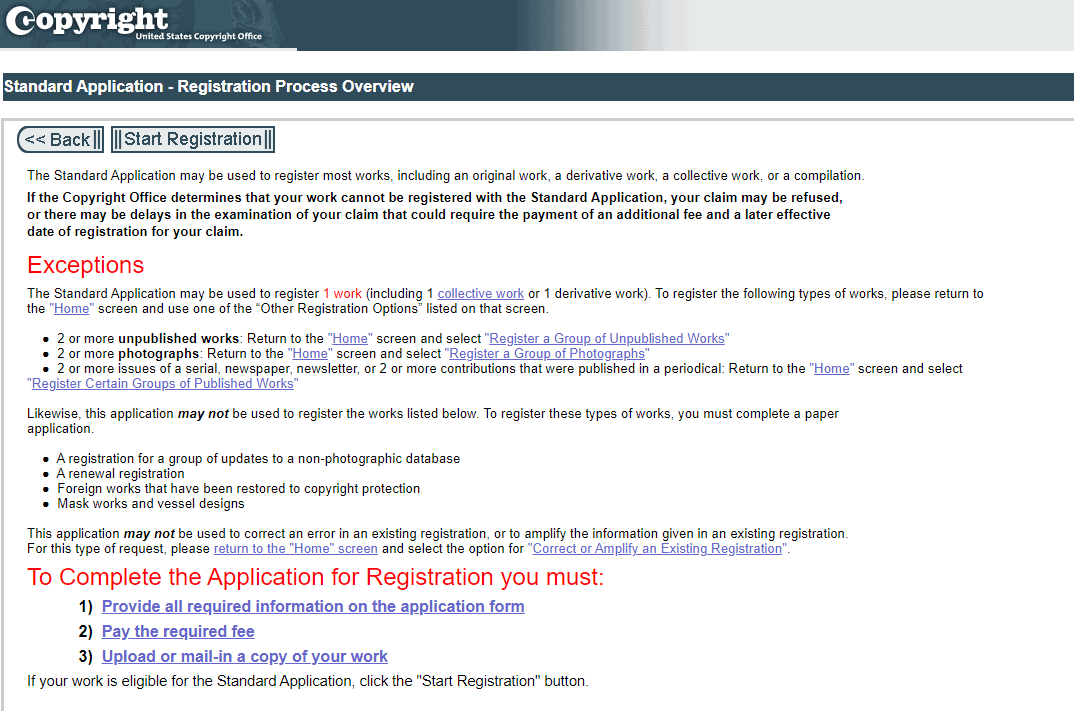The width and height of the screenshot is (1074, 711).
Task: Click the first Home link in Exceptions paragraph
Action: [72, 307]
